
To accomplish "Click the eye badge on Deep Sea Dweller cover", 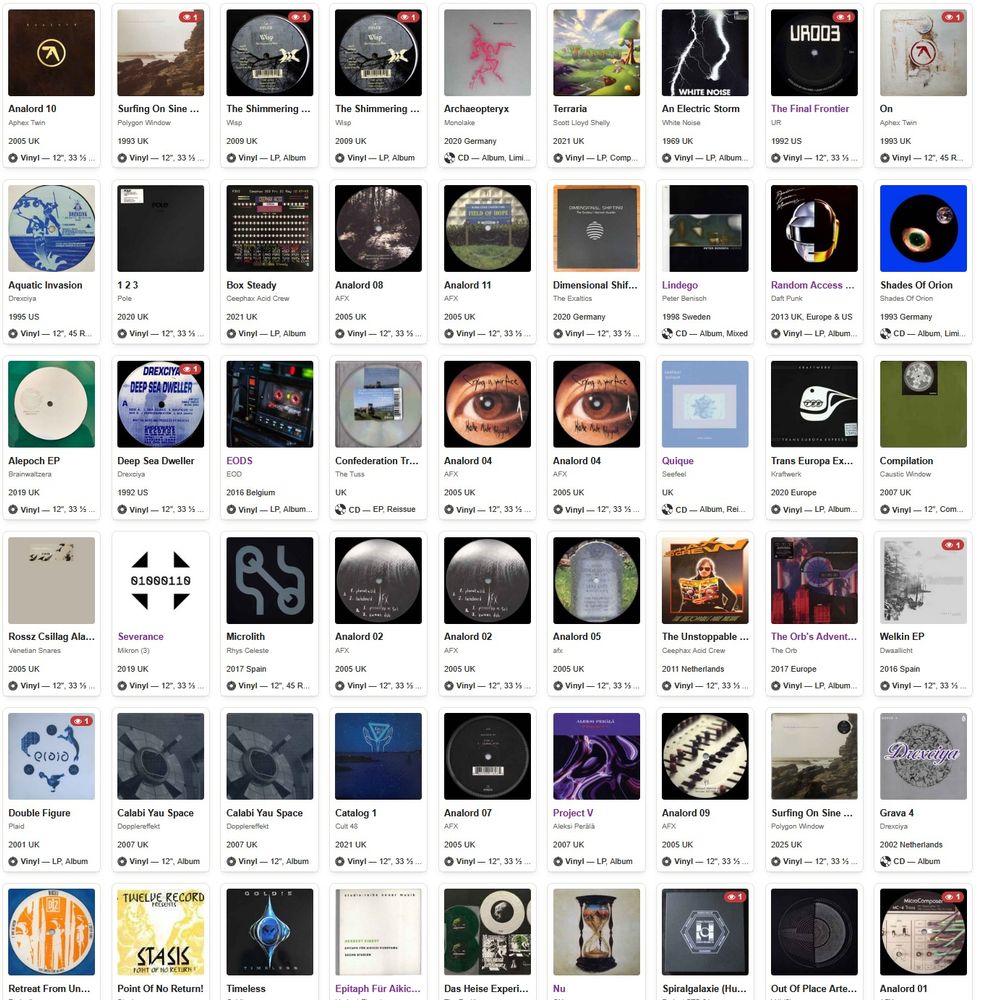I will (188, 369).
